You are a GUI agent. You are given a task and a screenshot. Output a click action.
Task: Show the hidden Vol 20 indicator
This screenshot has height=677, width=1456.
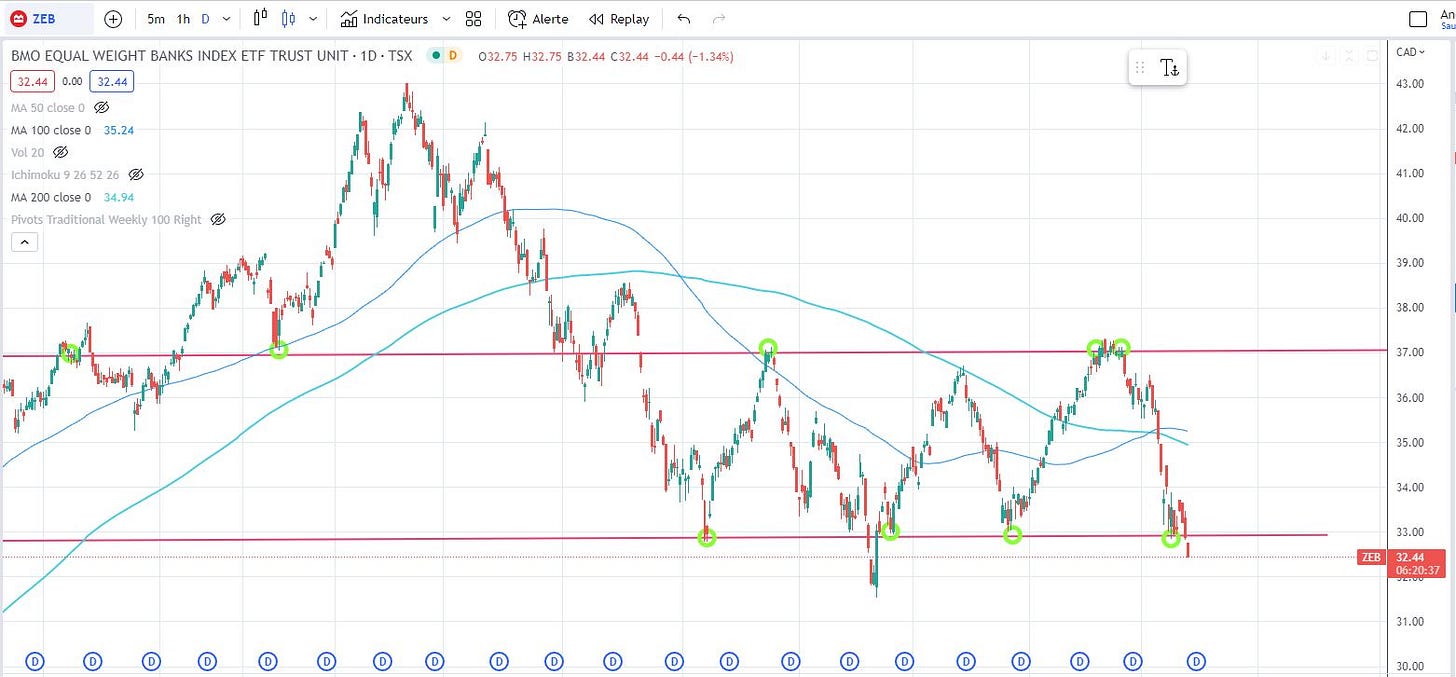coord(60,153)
